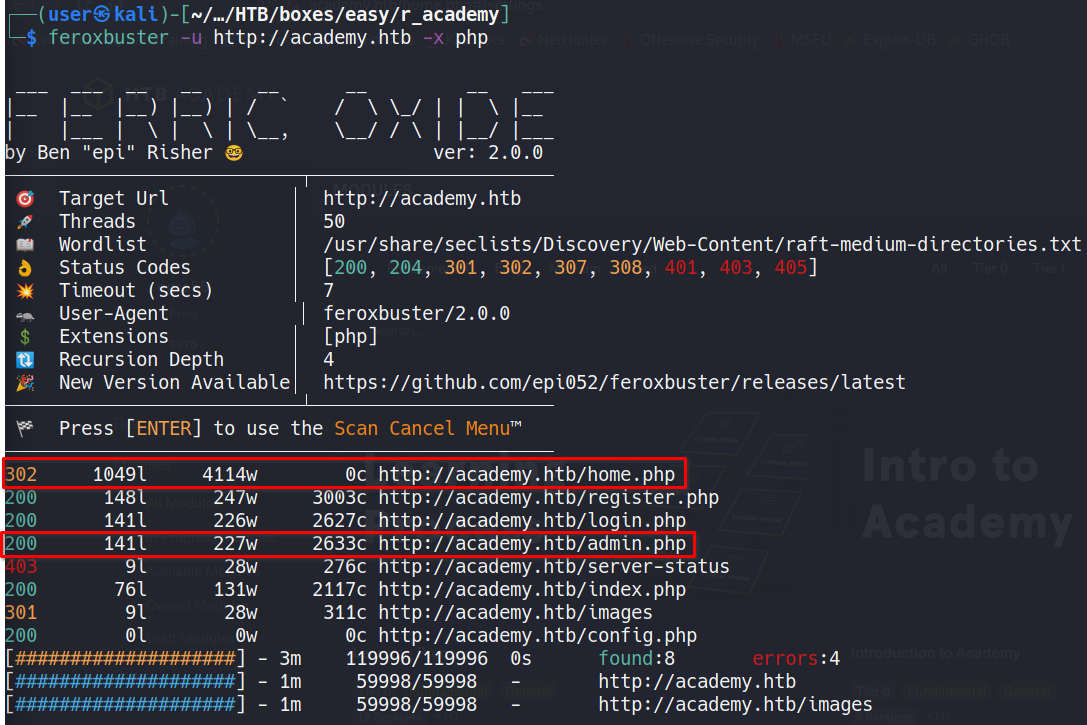
Task: Click the nerd face emoji after Risher
Action: click(233, 153)
